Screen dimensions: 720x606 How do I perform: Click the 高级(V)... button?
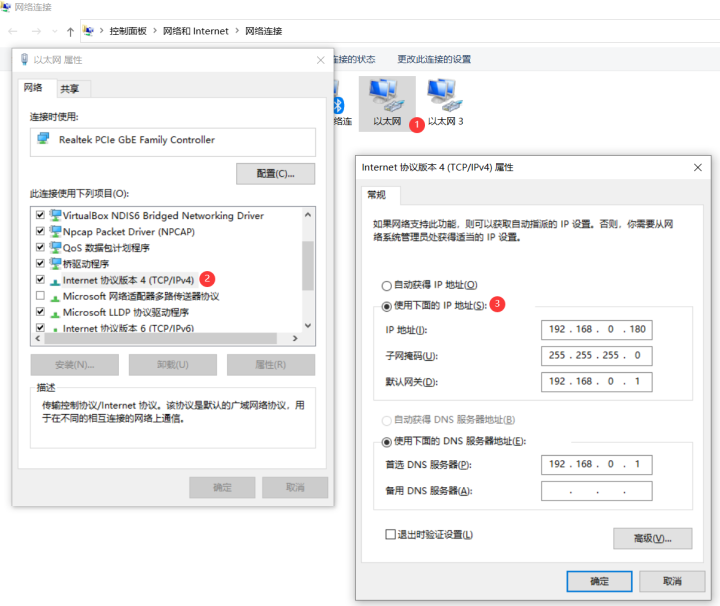[x=652, y=538]
